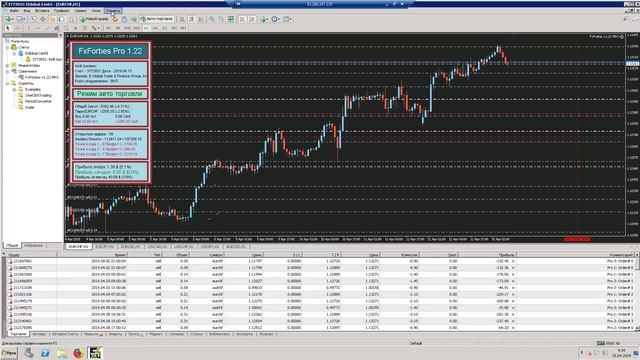This screenshot has height=360, width=640.
Task: Expand the Индикаторы tree node
Action: 7,65
